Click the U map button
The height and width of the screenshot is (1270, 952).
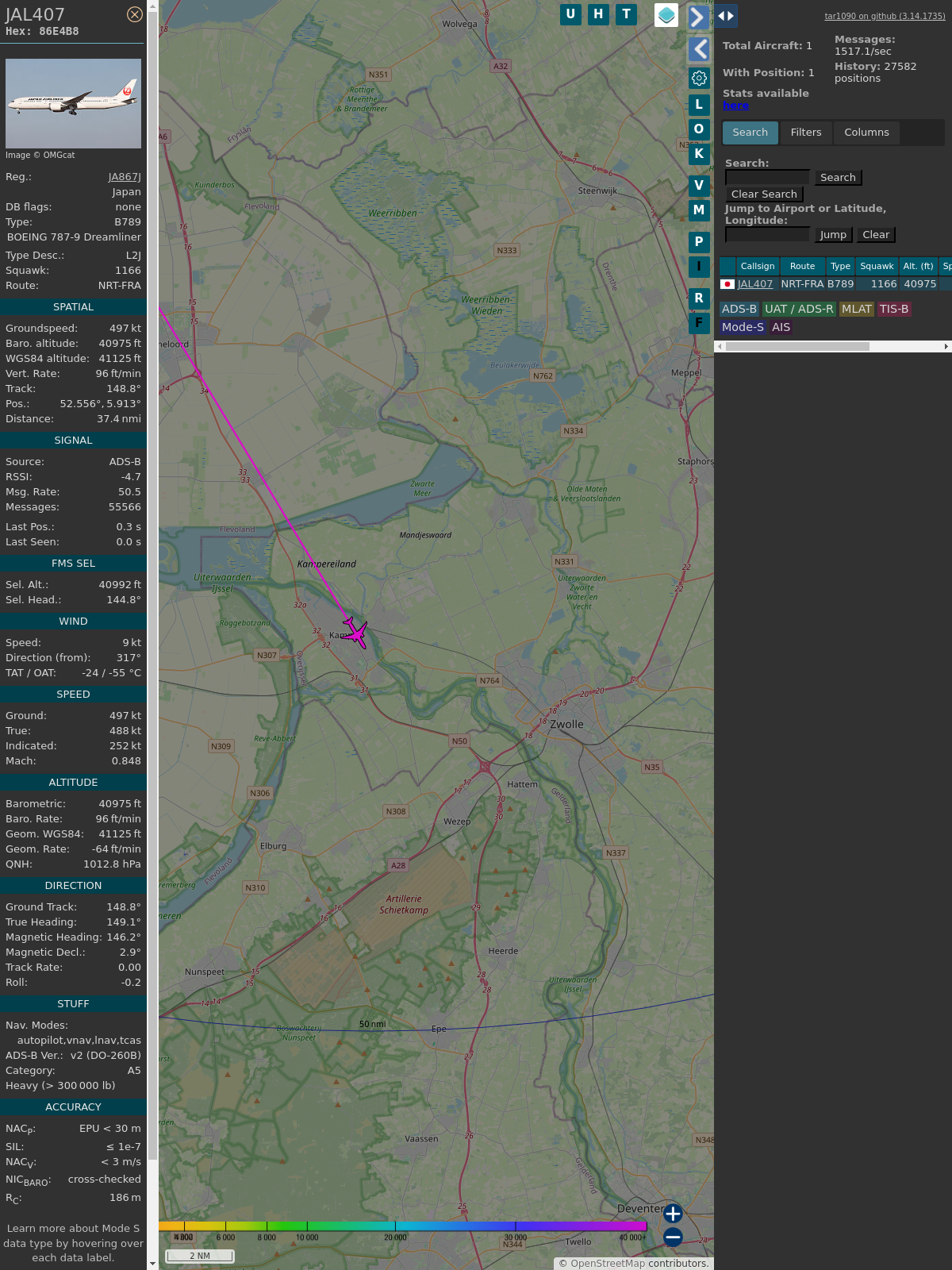click(570, 14)
